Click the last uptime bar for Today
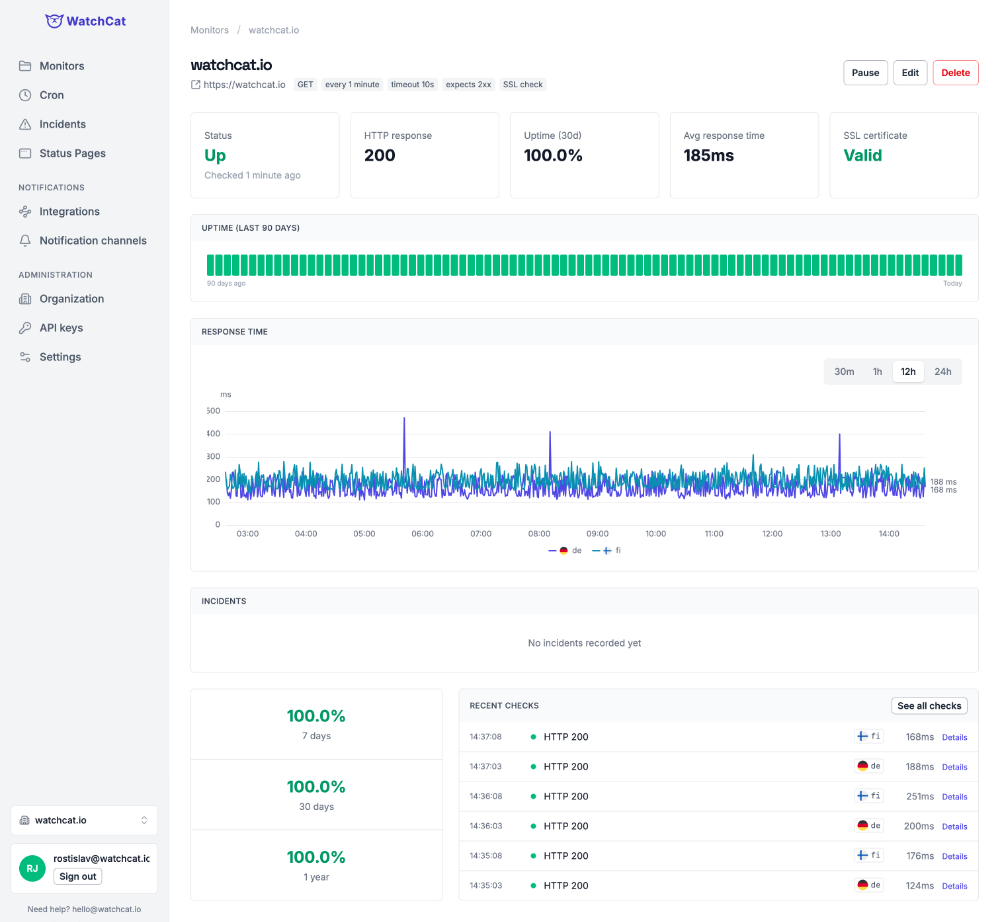The height and width of the screenshot is (922, 1000). [959, 265]
